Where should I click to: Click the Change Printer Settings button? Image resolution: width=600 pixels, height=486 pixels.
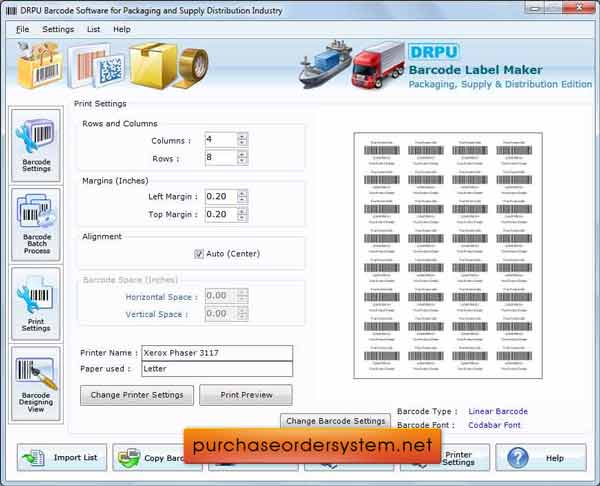coord(137,395)
